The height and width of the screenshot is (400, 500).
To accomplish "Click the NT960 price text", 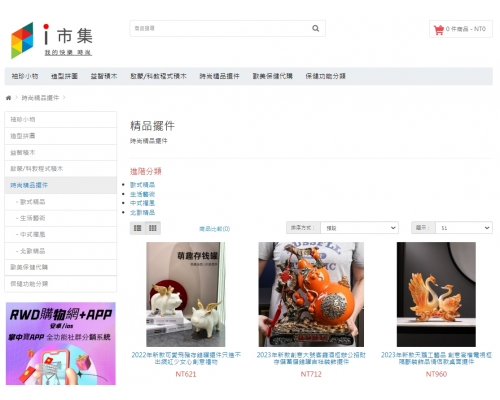I will click(x=436, y=374).
